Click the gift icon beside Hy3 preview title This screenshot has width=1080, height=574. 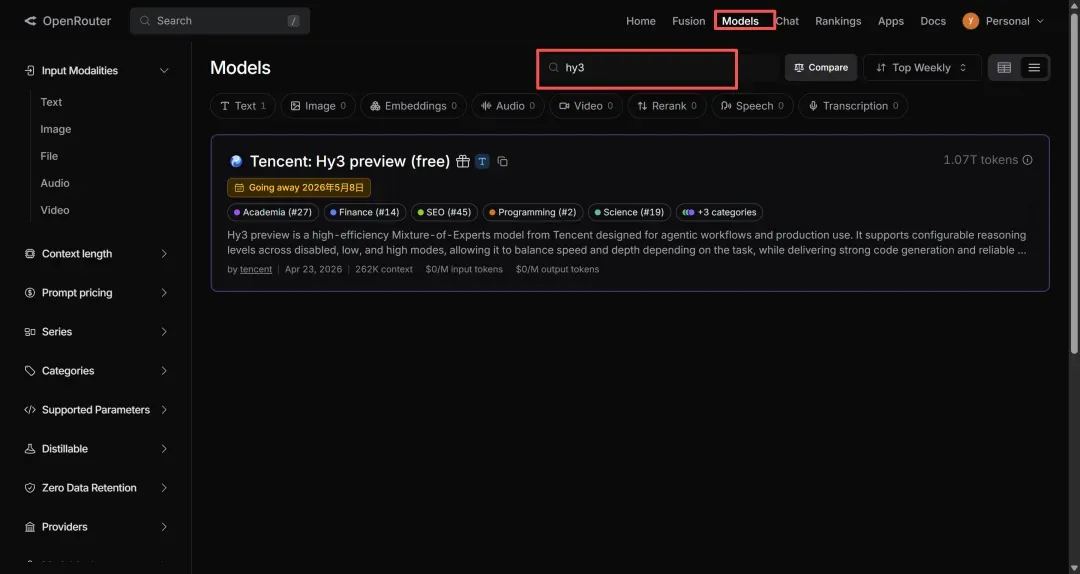(x=463, y=161)
